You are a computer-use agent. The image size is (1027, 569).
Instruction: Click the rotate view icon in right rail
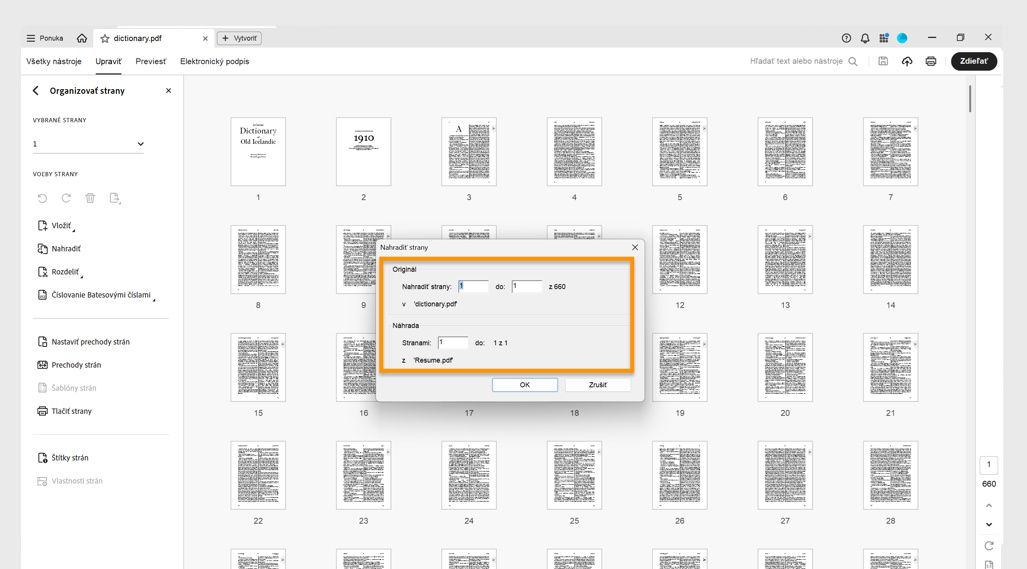point(989,546)
